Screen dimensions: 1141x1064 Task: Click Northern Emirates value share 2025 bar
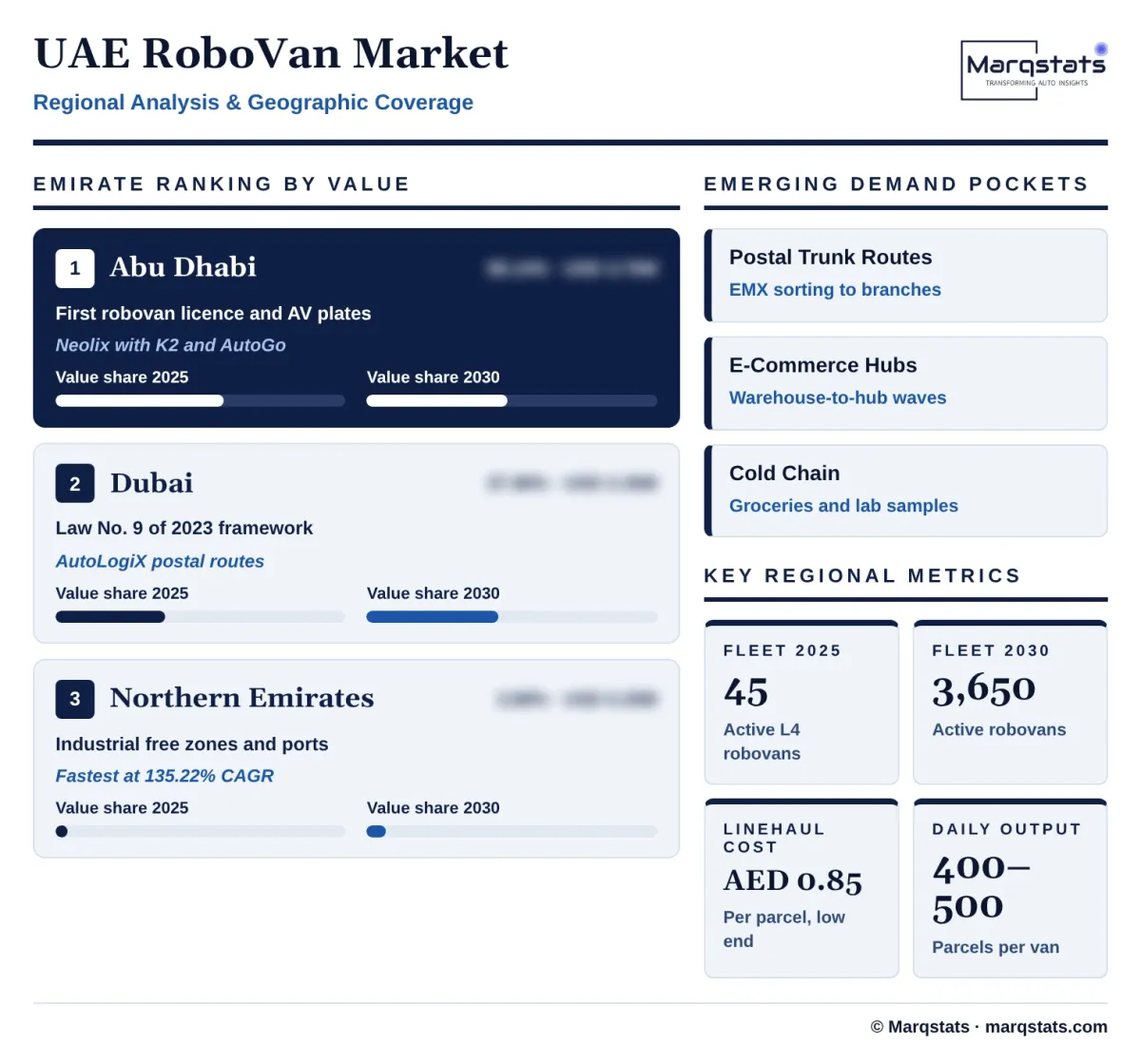click(x=200, y=832)
